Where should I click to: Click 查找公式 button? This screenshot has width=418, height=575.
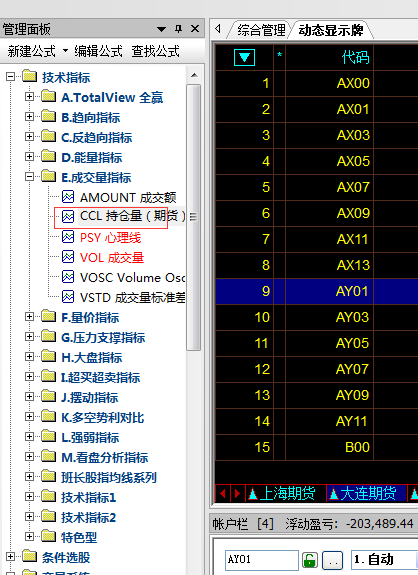pos(155,51)
